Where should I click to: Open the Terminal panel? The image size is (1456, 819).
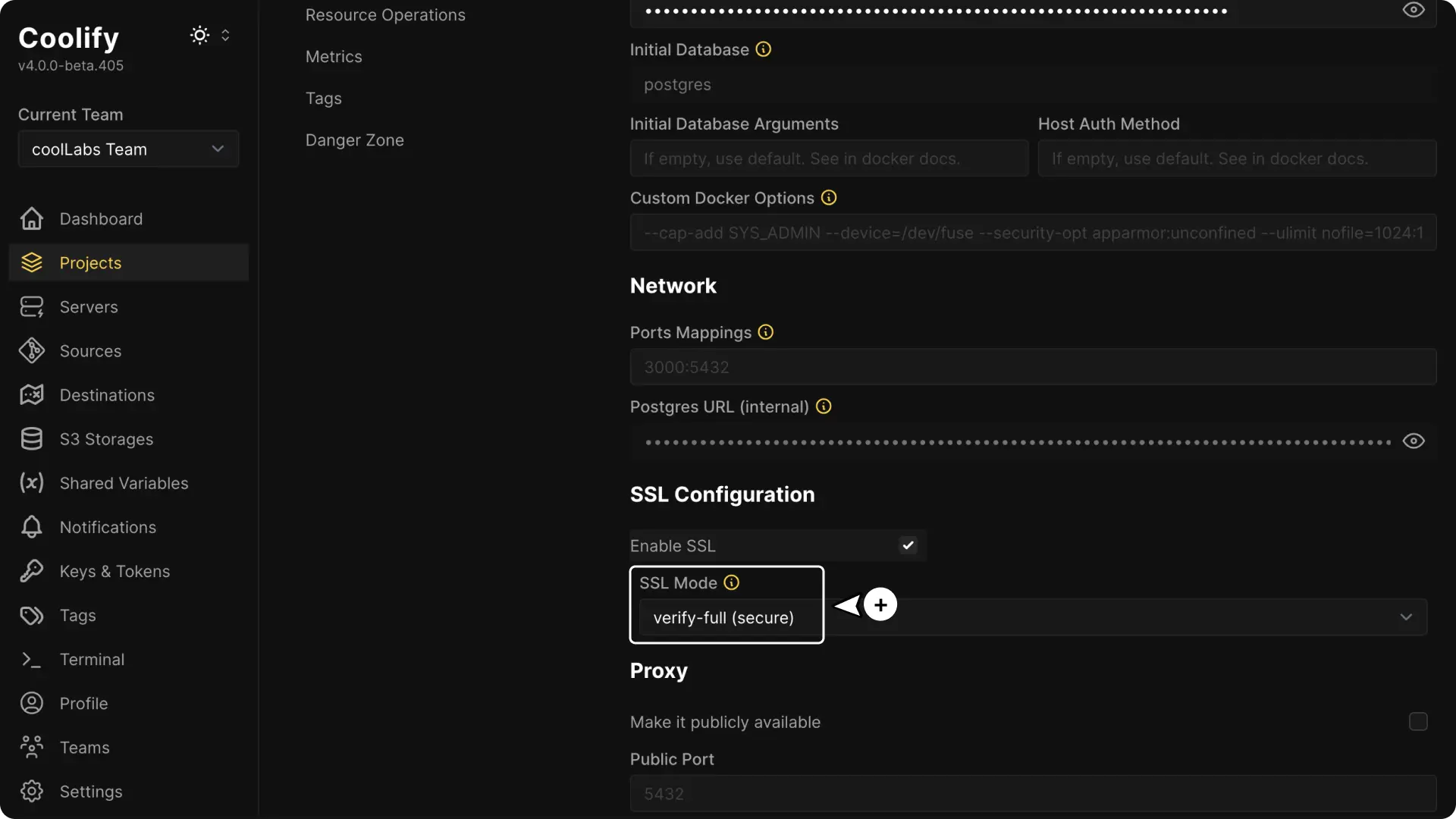tap(93, 659)
